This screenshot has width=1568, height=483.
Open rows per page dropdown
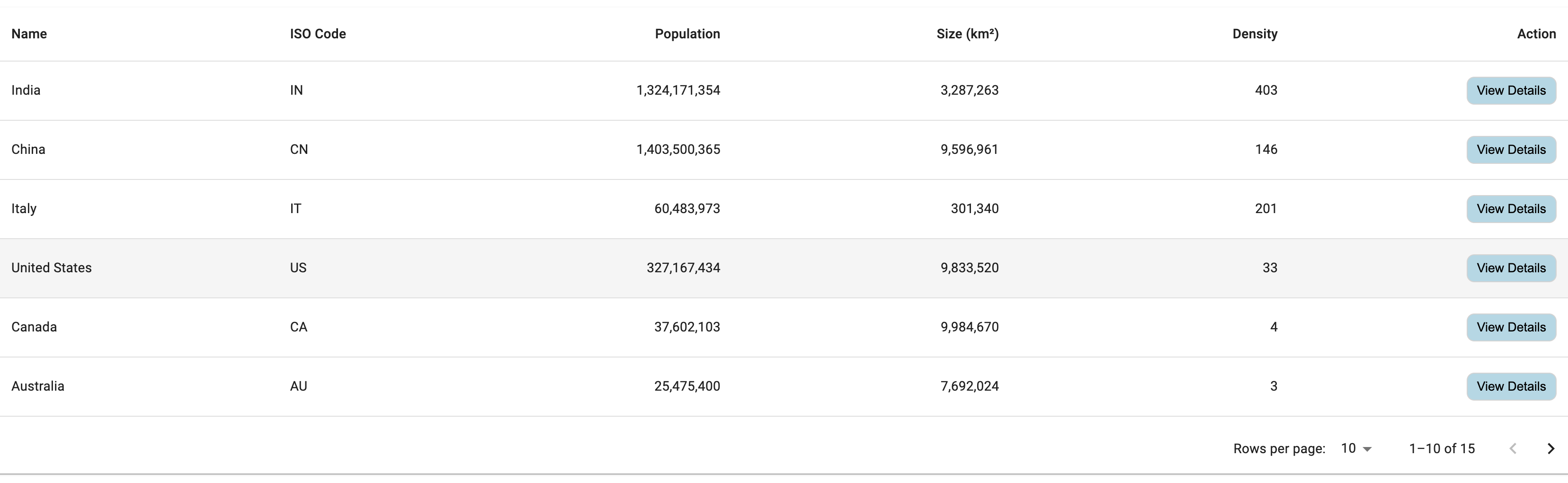point(1356,449)
